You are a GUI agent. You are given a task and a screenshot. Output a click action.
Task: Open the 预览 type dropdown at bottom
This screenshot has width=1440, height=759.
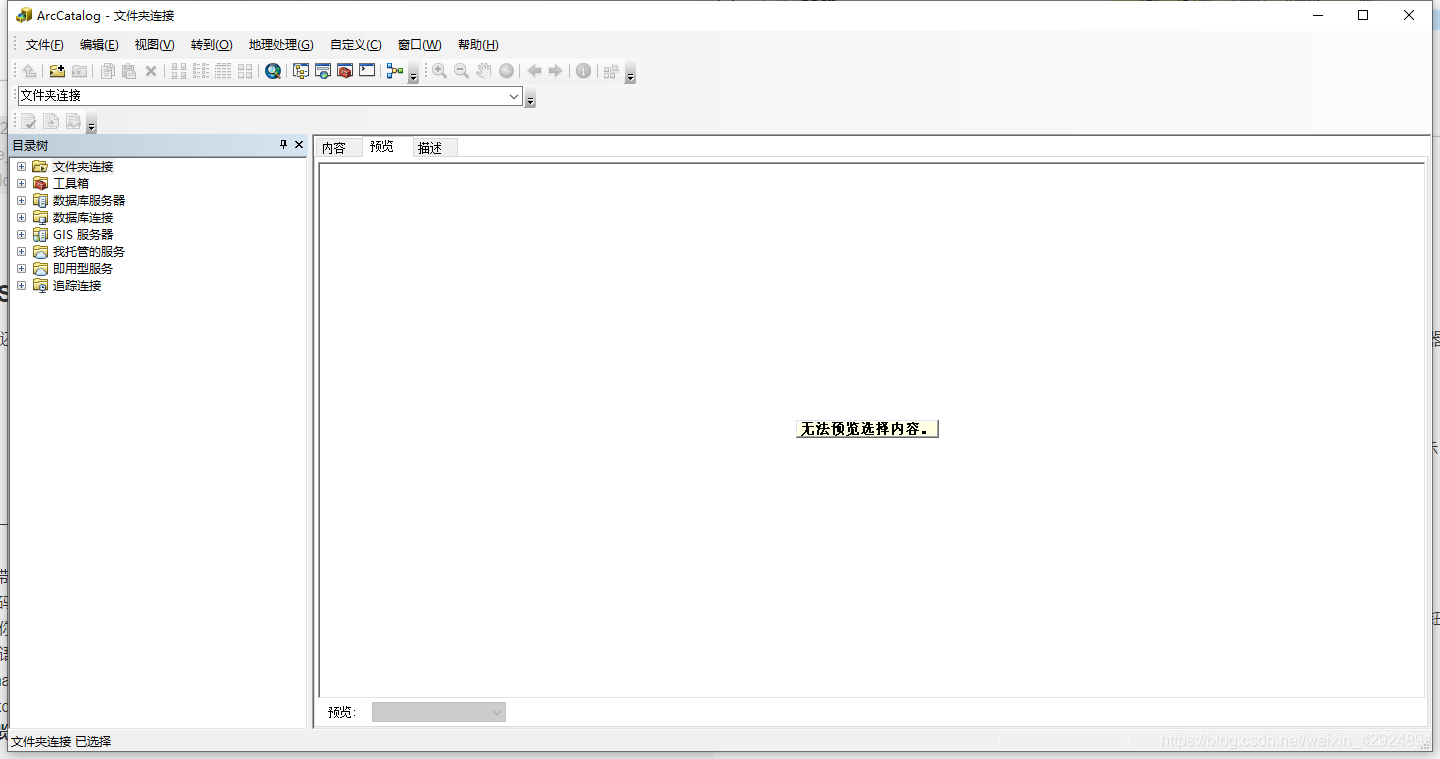point(439,712)
